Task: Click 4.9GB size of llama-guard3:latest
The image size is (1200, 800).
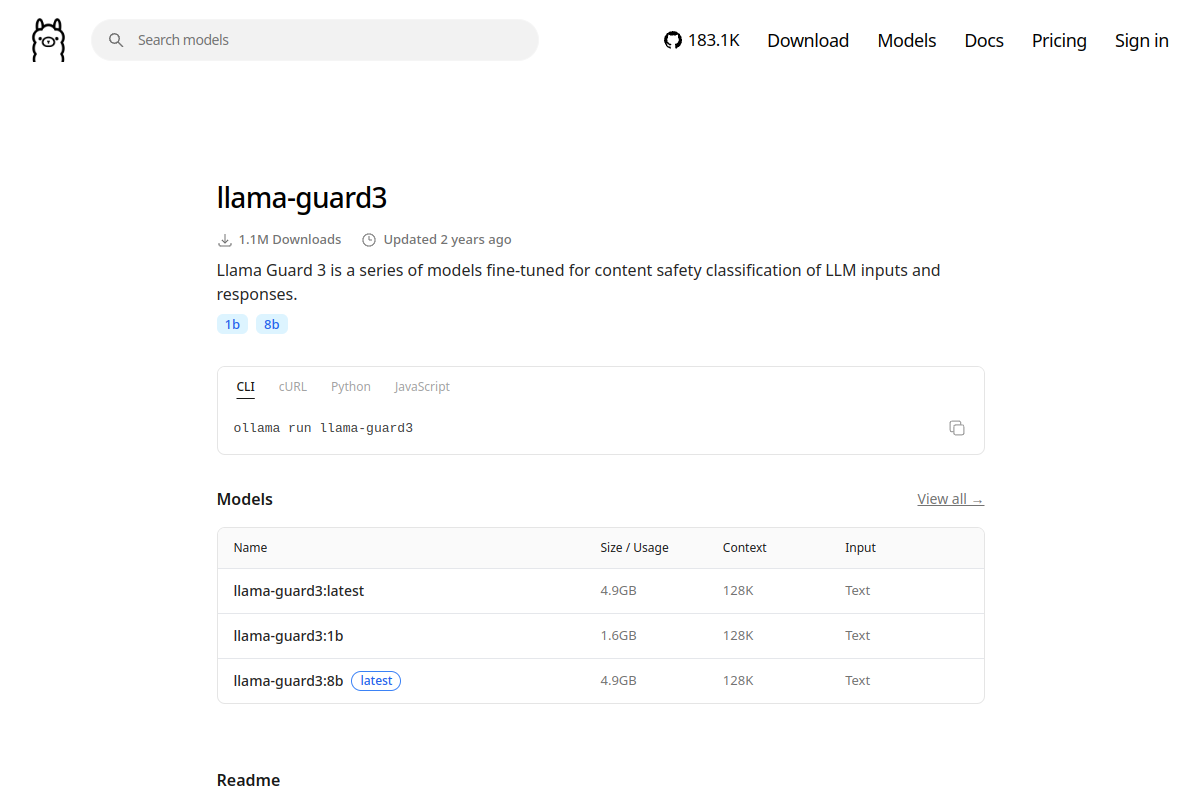Action: [618, 591]
